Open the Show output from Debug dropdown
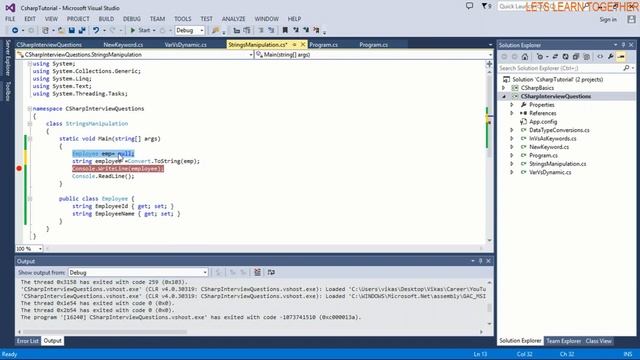The width and height of the screenshot is (640, 360). [x=138, y=273]
